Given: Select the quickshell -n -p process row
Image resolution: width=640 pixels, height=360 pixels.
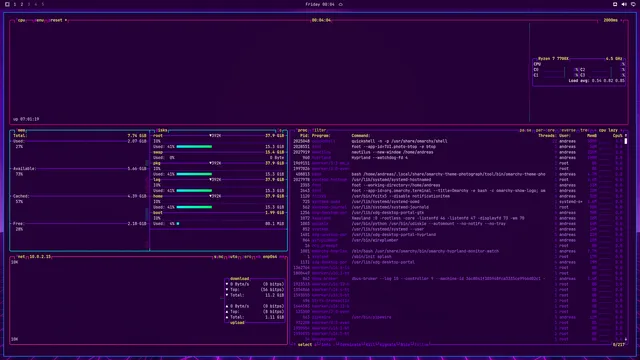Looking at the screenshot, I should tap(458, 141).
